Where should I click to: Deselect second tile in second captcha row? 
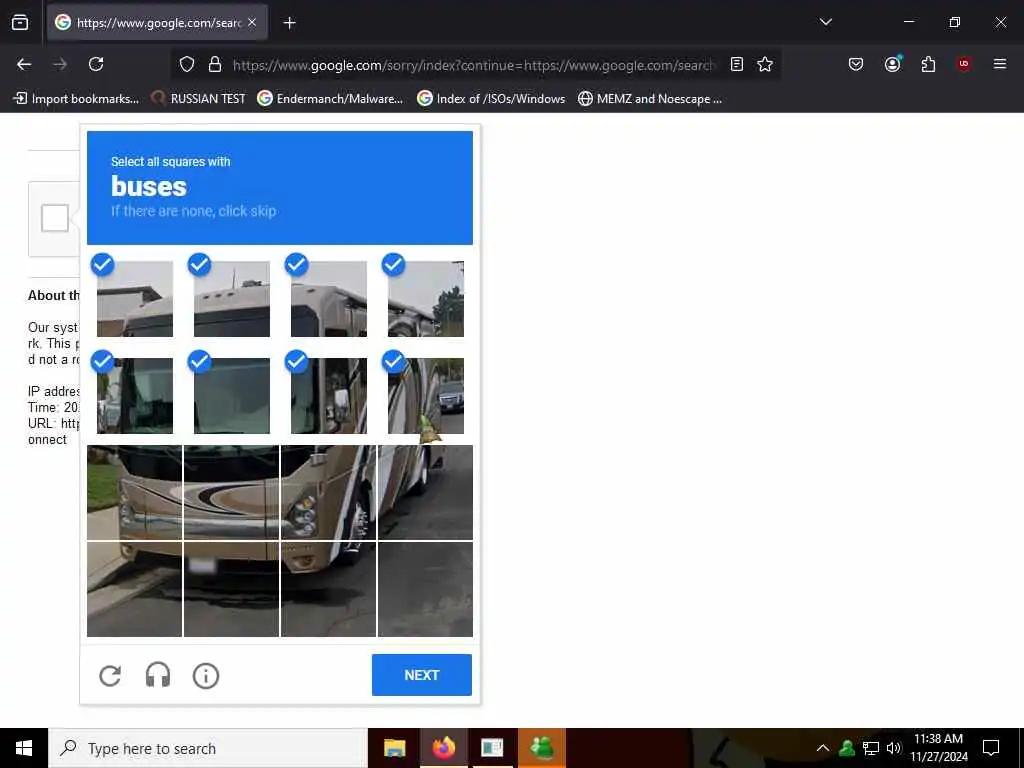pyautogui.click(x=232, y=396)
